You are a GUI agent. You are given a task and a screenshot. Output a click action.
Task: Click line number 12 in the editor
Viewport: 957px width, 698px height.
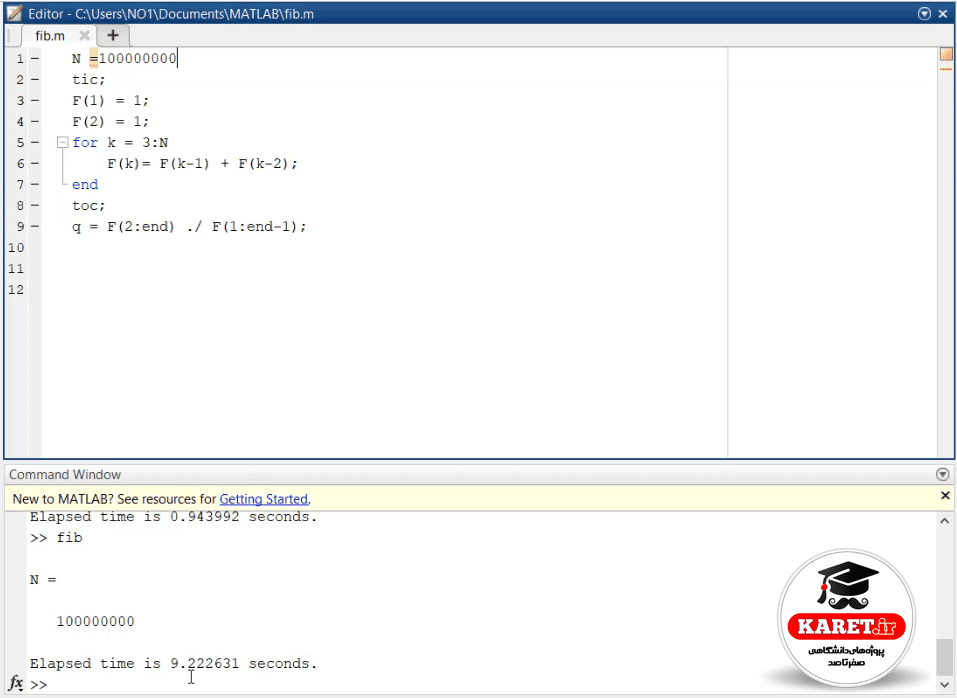click(x=16, y=289)
